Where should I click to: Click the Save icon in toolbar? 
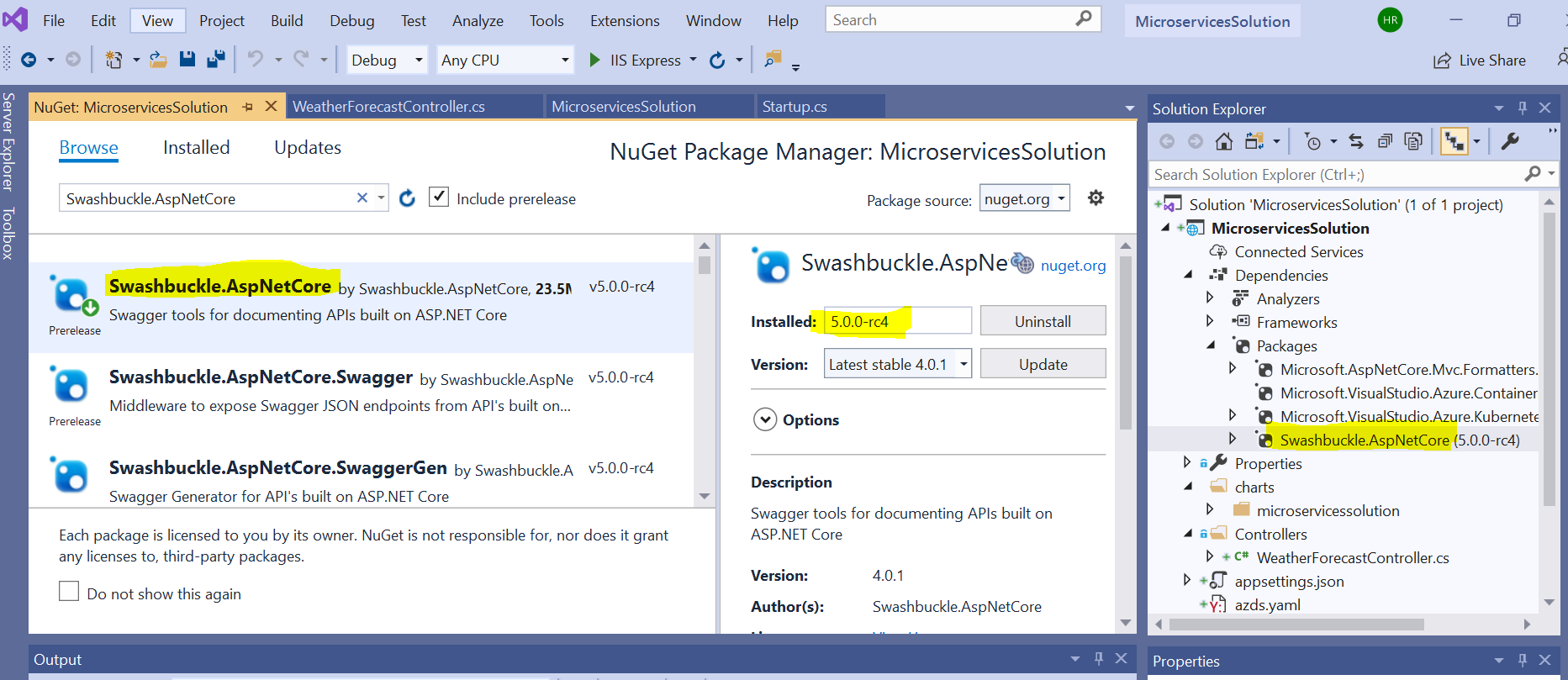point(187,59)
